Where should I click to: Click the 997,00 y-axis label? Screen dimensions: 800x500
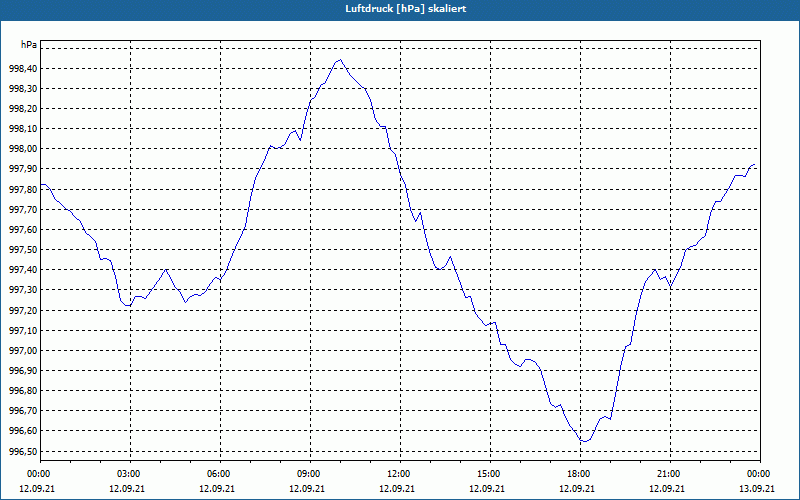(23, 351)
